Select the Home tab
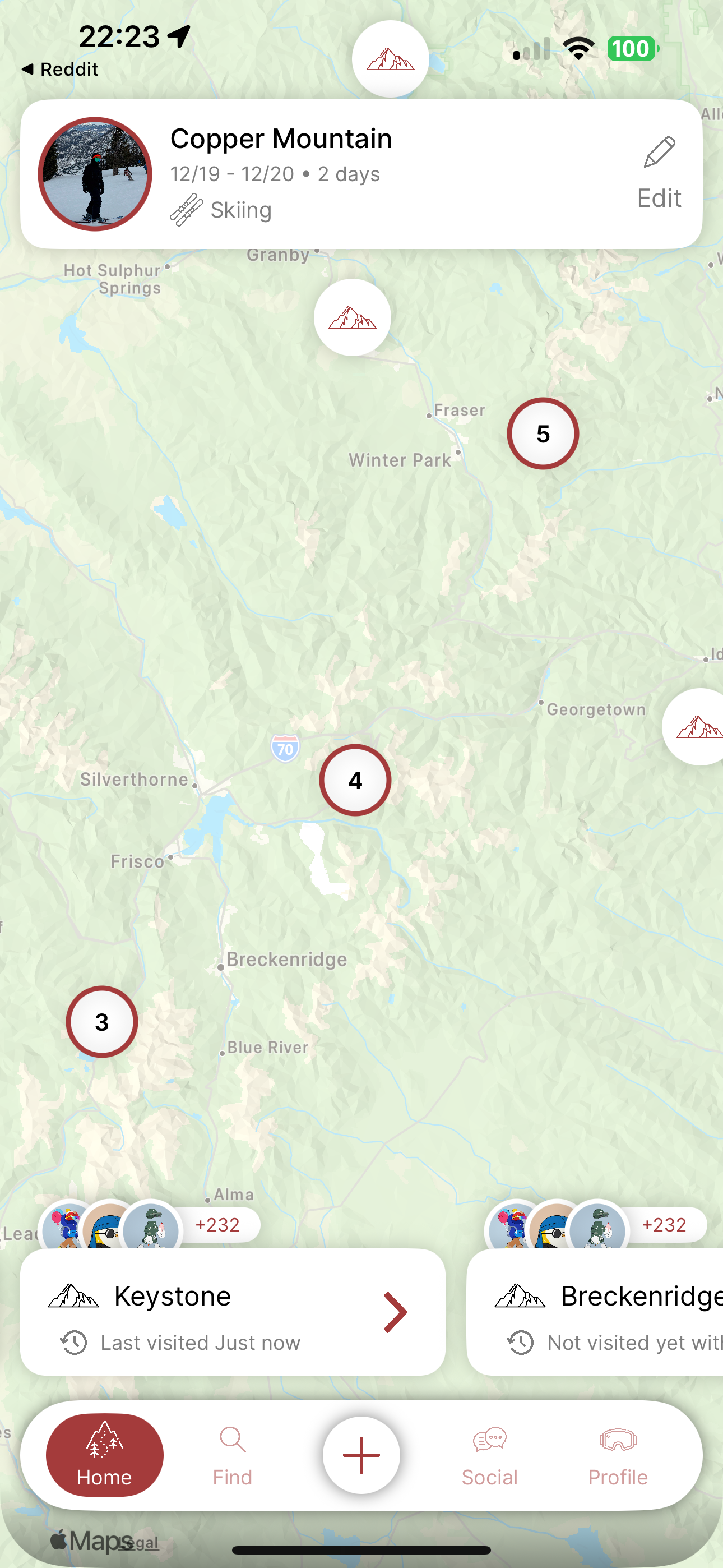This screenshot has width=723, height=1568. [x=105, y=1455]
